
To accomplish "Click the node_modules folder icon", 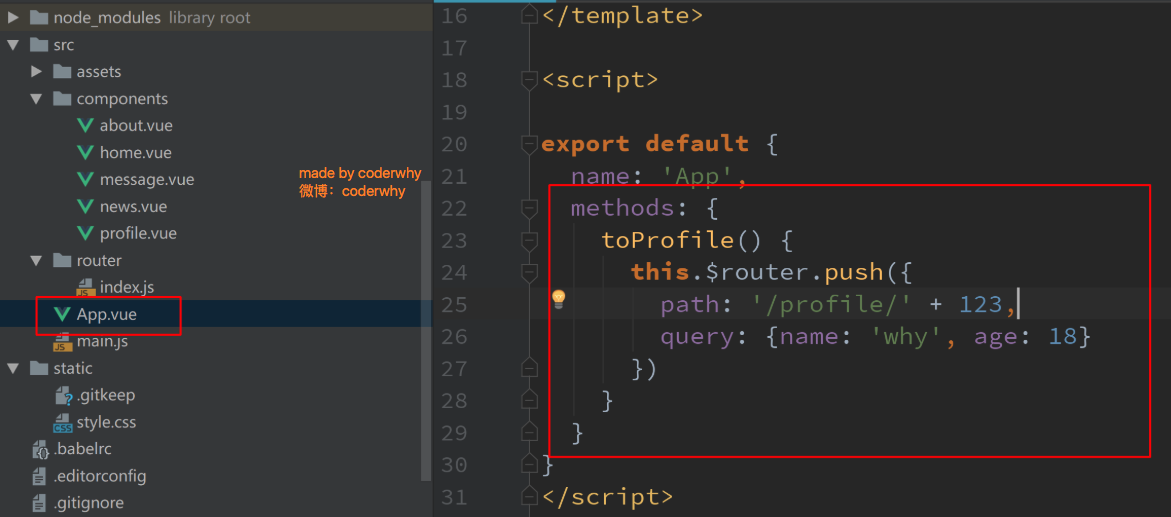I will click(39, 17).
